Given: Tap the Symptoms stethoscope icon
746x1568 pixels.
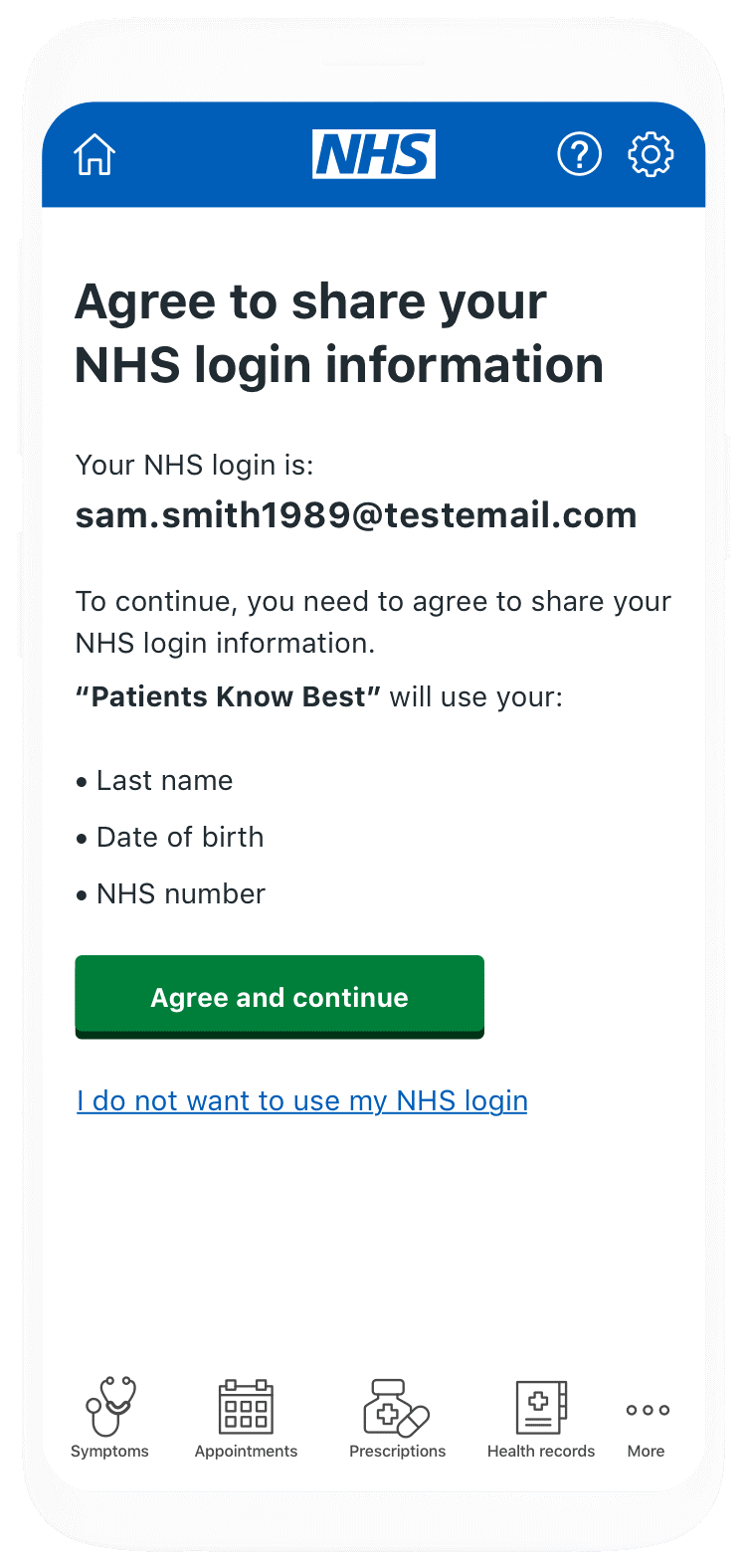Looking at the screenshot, I should 110,1407.
